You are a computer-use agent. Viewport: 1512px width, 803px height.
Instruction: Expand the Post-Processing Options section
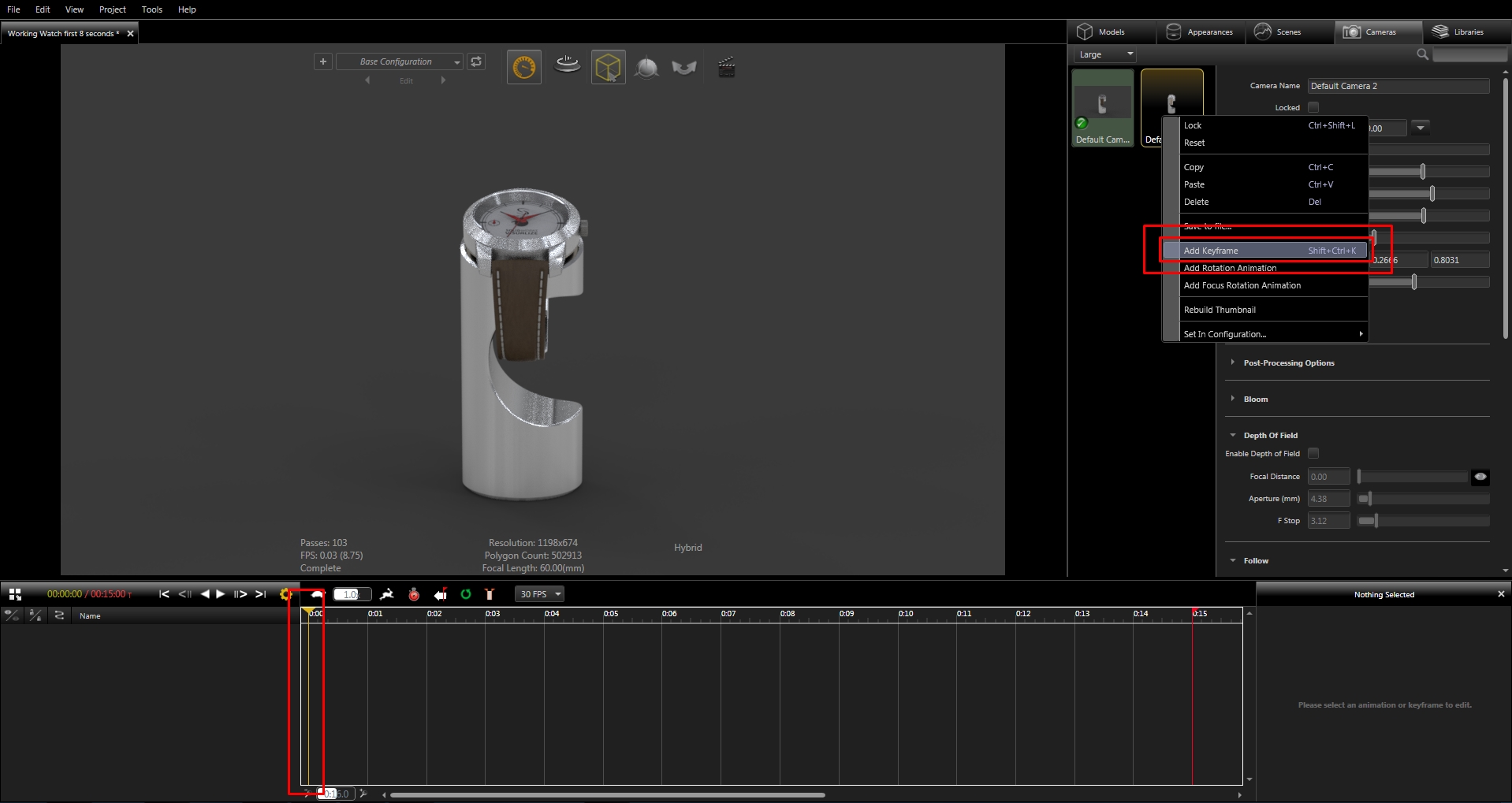pyautogui.click(x=1288, y=363)
